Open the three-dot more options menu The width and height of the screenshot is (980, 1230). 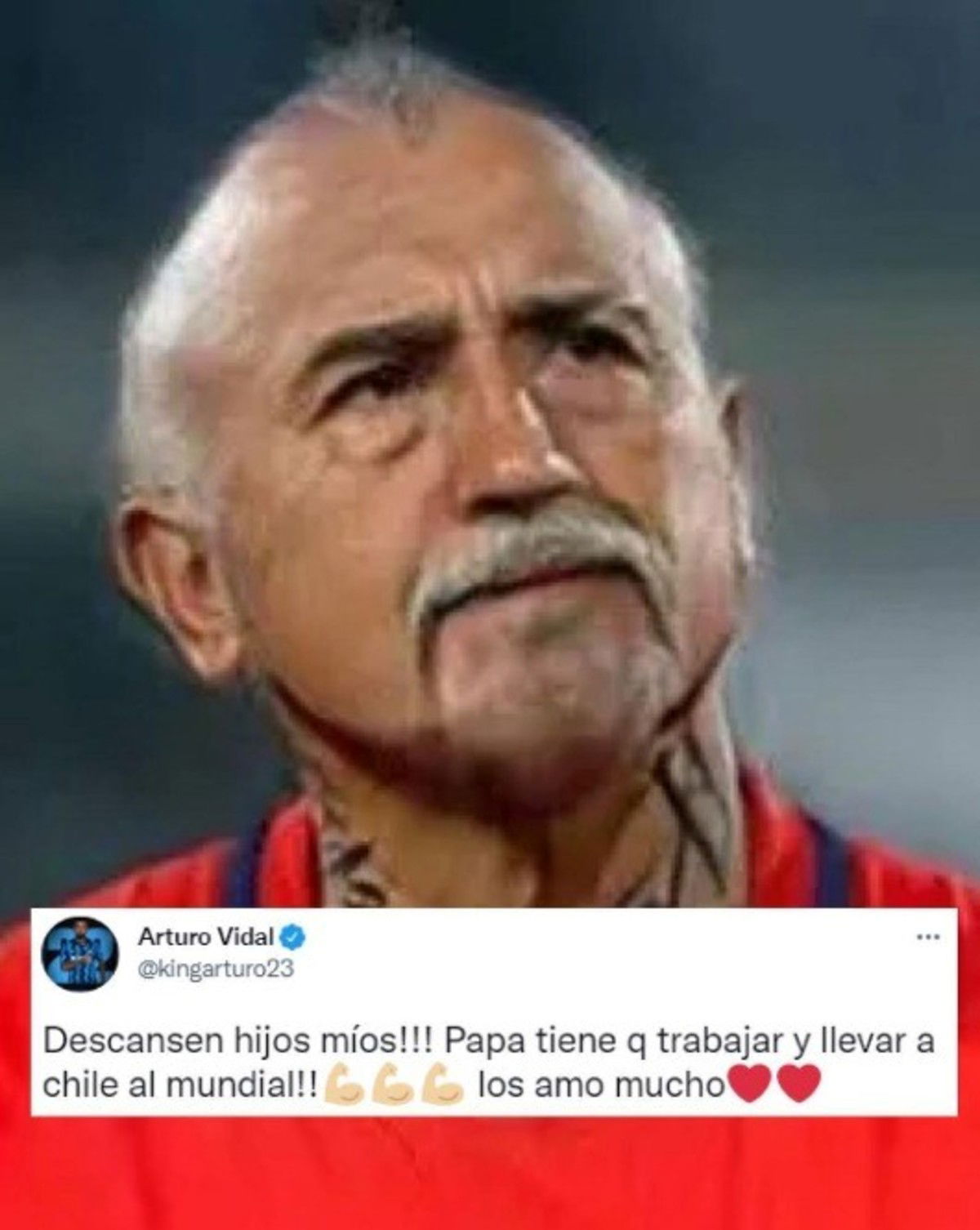[928, 936]
